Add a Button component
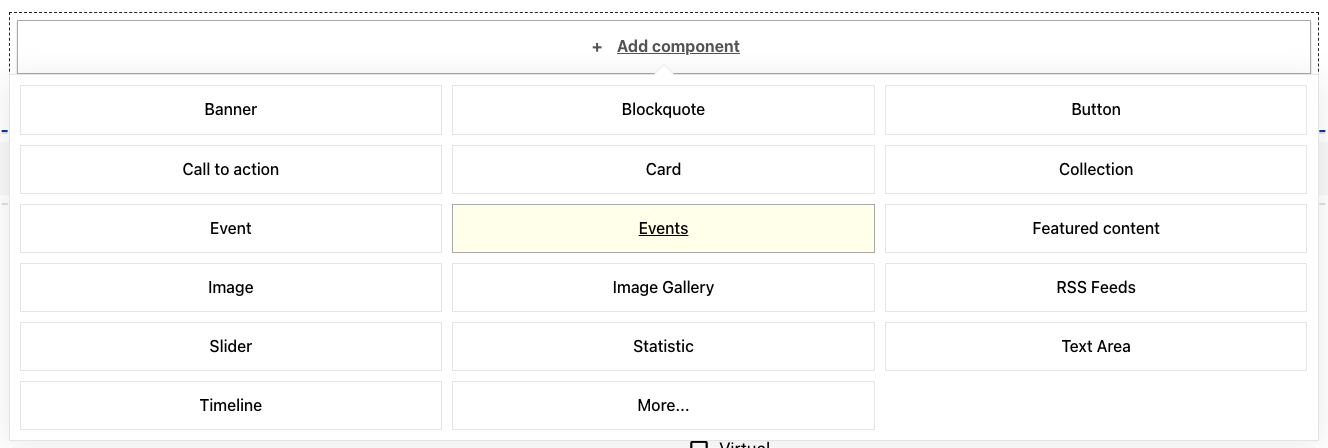This screenshot has height=448, width=1328. tap(1095, 110)
